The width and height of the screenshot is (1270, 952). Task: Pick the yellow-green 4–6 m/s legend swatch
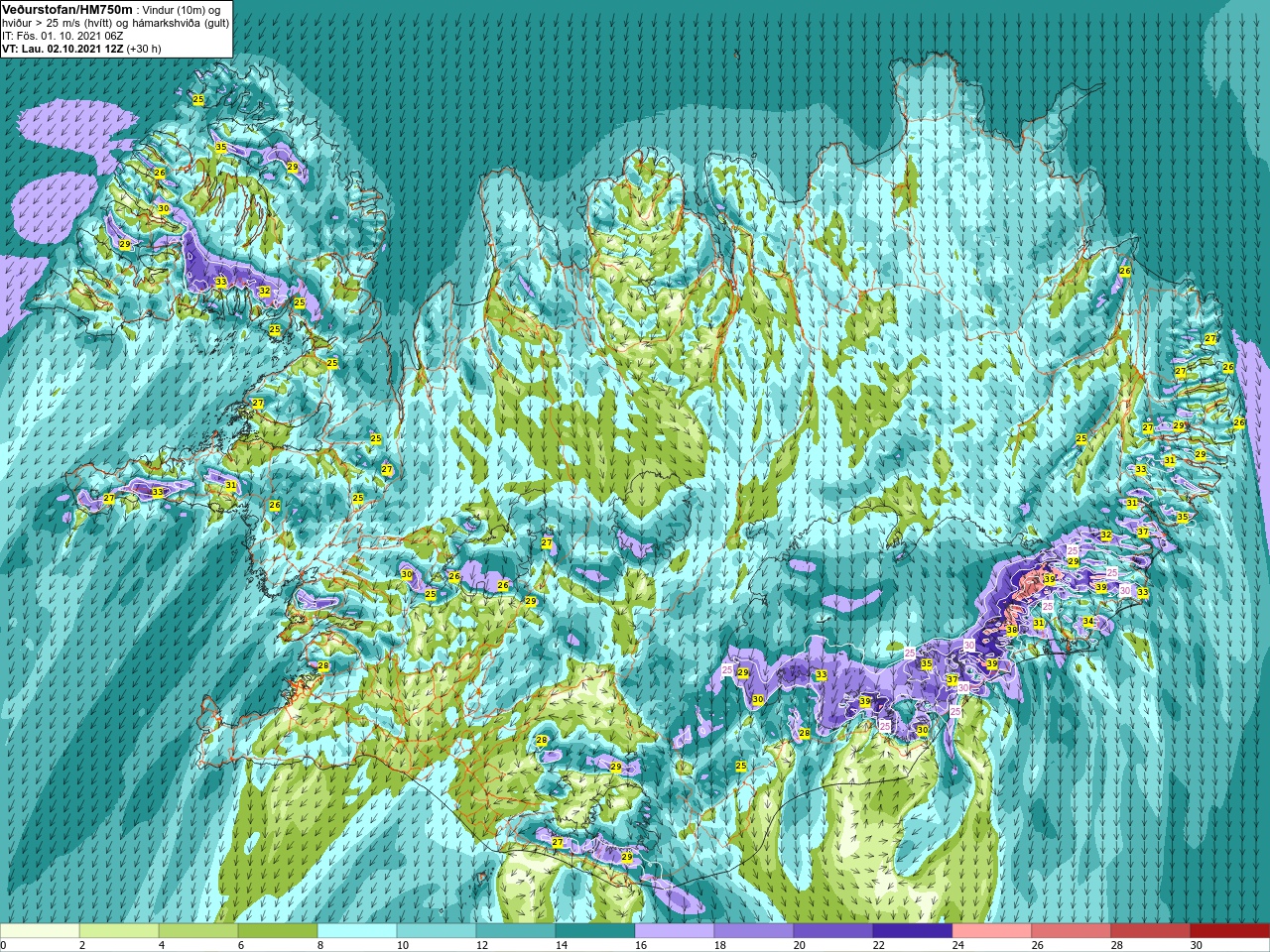click(x=198, y=931)
